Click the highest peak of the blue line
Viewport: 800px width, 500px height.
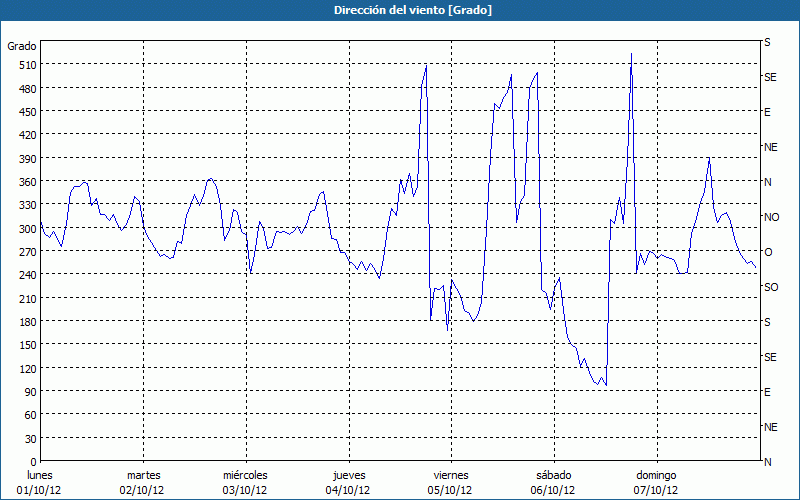click(x=631, y=54)
